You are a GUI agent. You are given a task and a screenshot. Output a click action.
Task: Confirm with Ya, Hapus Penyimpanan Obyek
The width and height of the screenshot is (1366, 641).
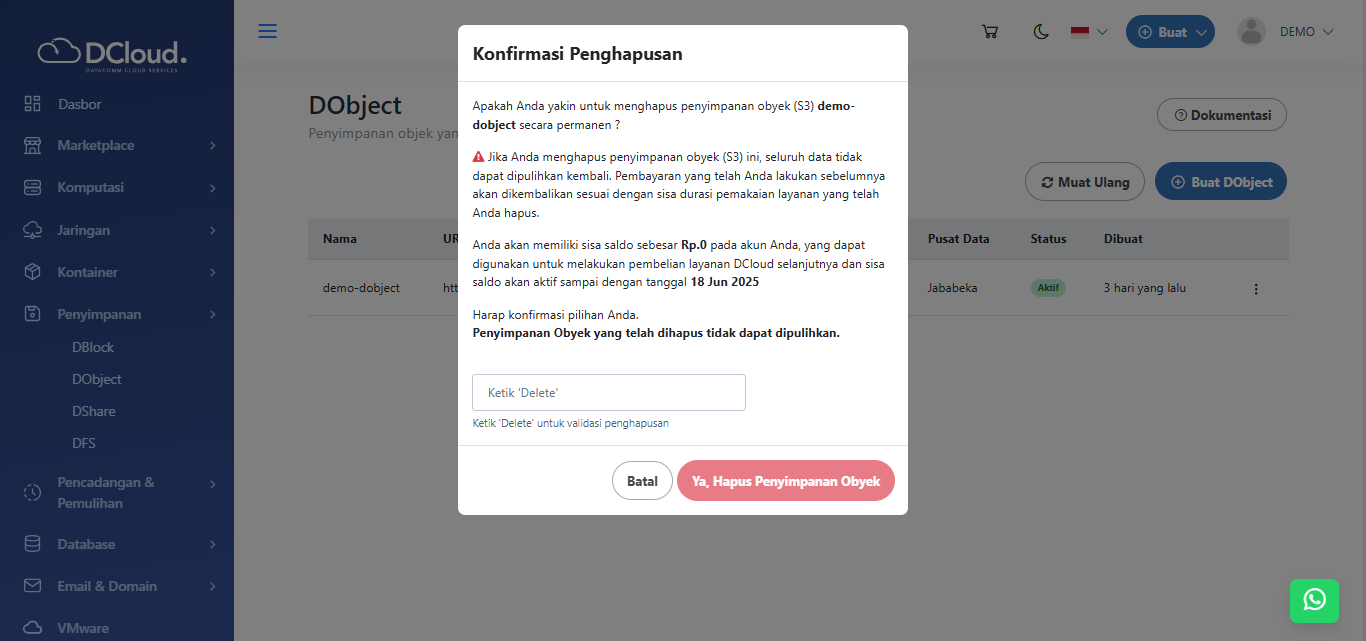click(x=785, y=481)
